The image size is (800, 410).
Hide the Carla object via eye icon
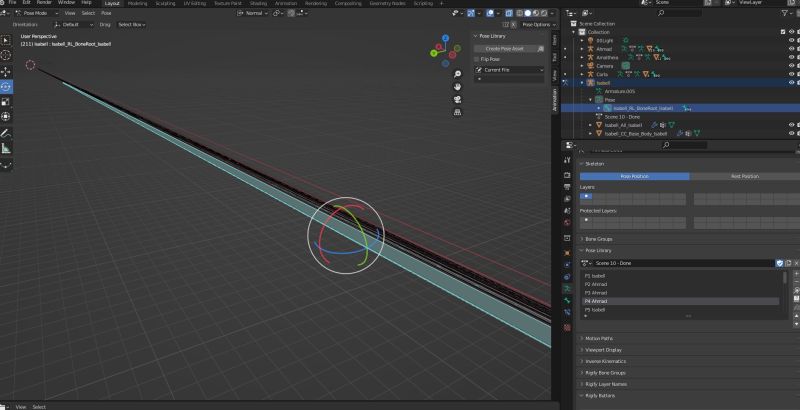(x=791, y=74)
